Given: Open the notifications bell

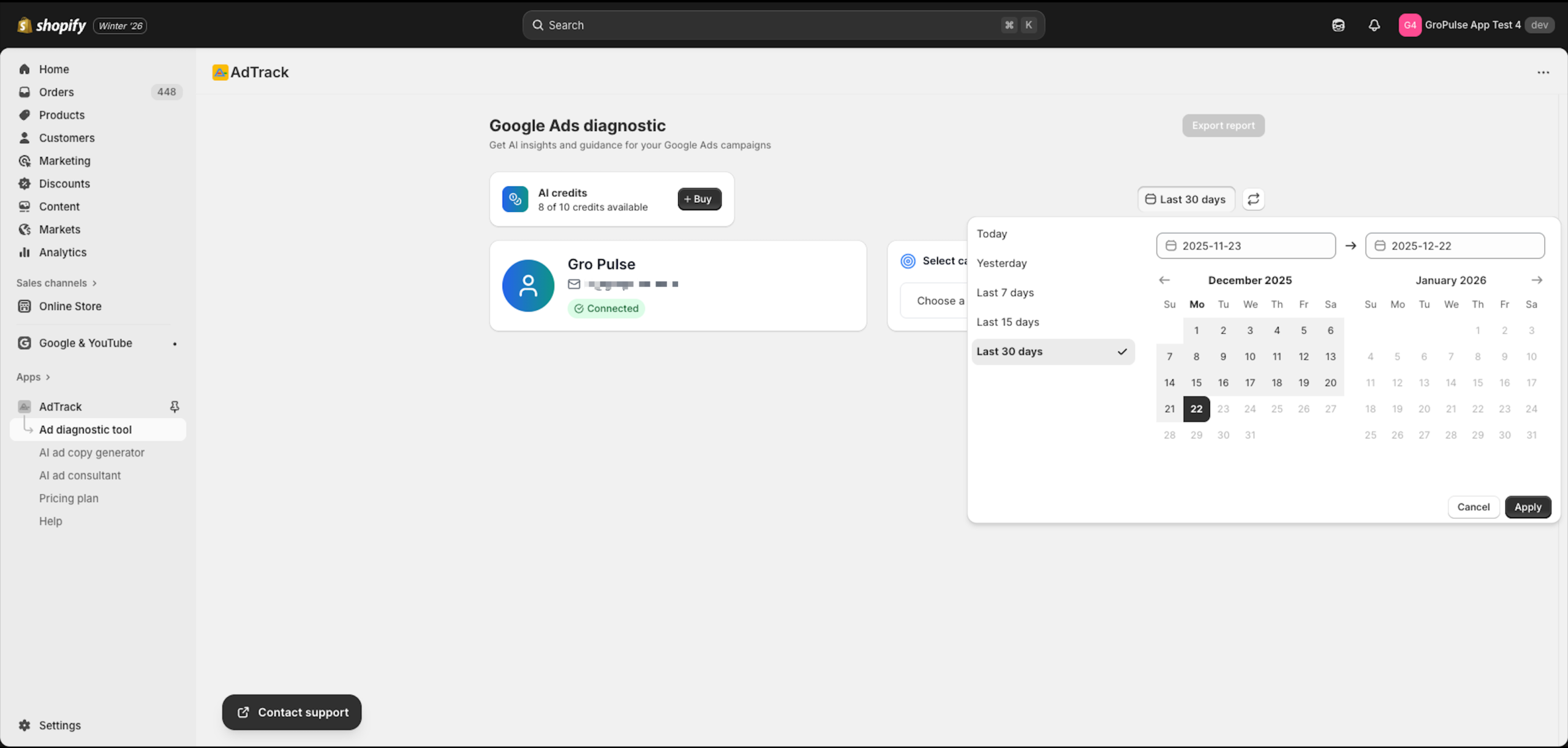Looking at the screenshot, I should coord(1373,25).
